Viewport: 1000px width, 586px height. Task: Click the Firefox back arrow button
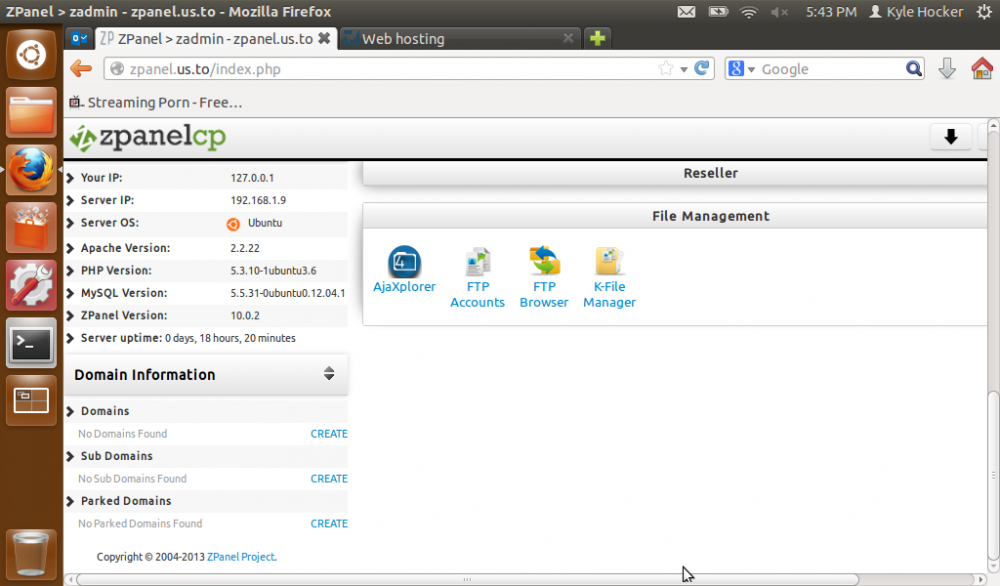[x=81, y=69]
